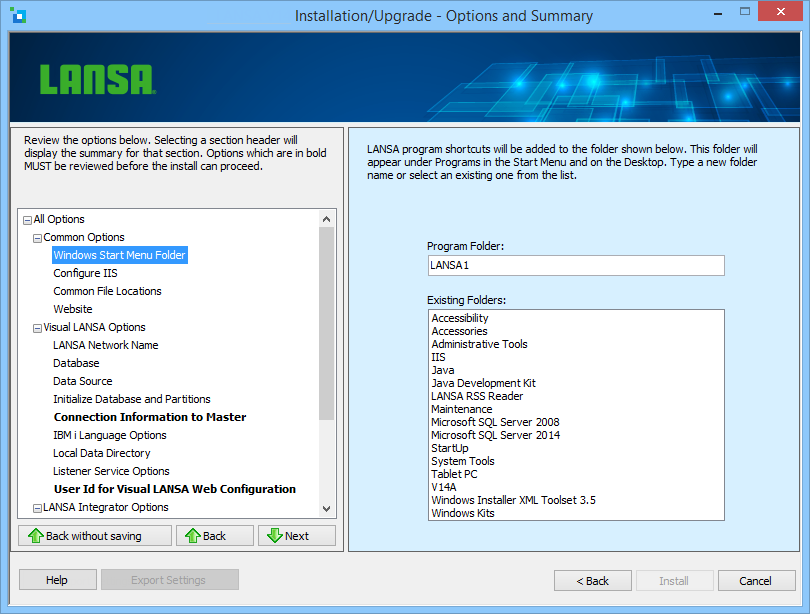
Task: Open LANSA Network Name option
Action: click(106, 345)
